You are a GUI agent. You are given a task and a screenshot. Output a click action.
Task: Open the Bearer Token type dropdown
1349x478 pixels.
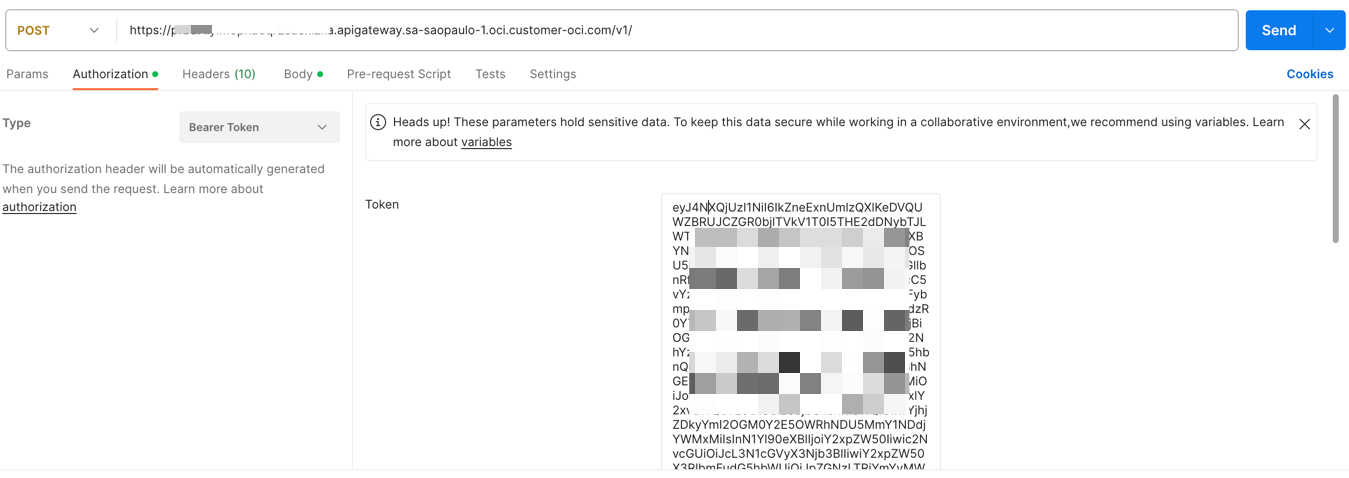(259, 127)
